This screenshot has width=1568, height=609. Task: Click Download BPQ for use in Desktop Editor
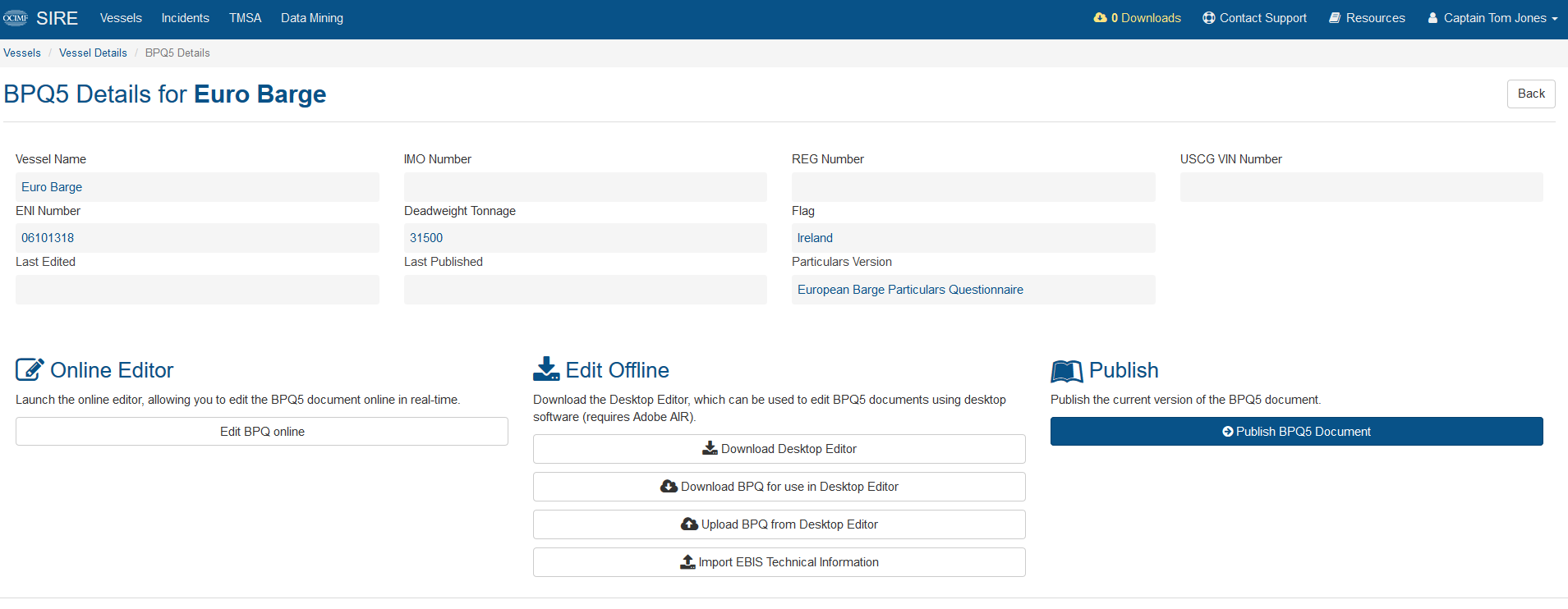point(779,487)
